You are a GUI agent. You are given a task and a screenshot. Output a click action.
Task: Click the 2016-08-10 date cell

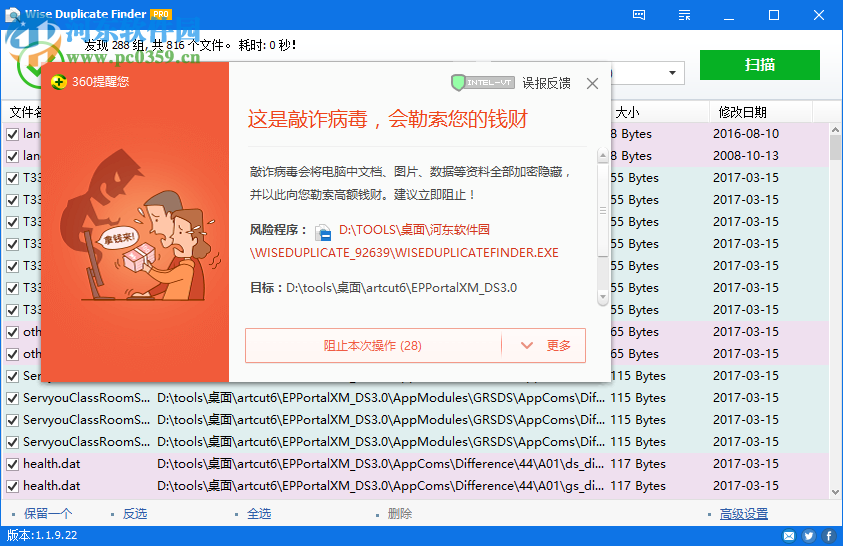click(746, 134)
